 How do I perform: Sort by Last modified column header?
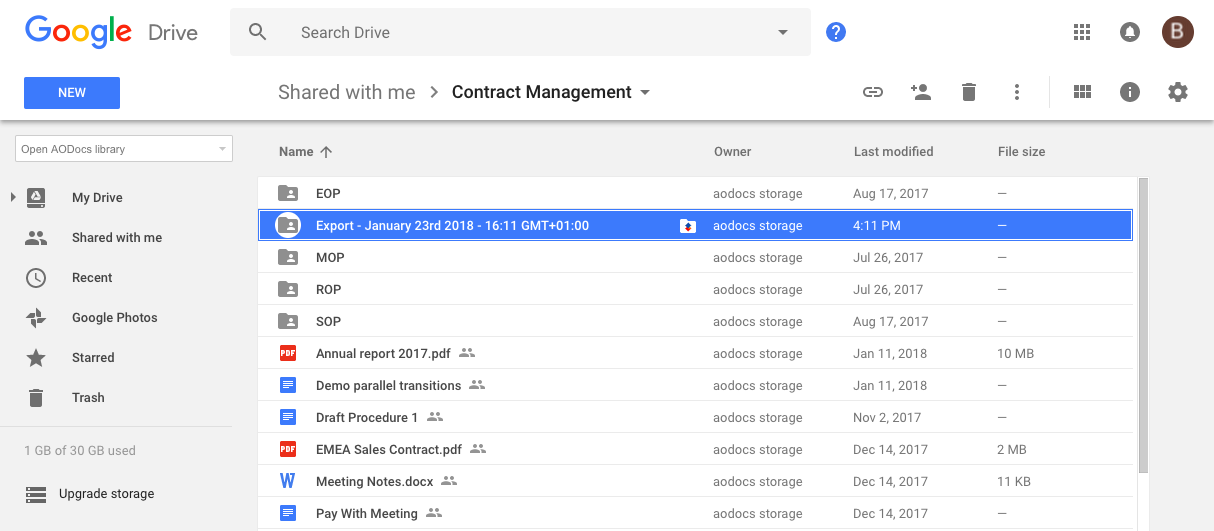pyautogui.click(x=893, y=152)
